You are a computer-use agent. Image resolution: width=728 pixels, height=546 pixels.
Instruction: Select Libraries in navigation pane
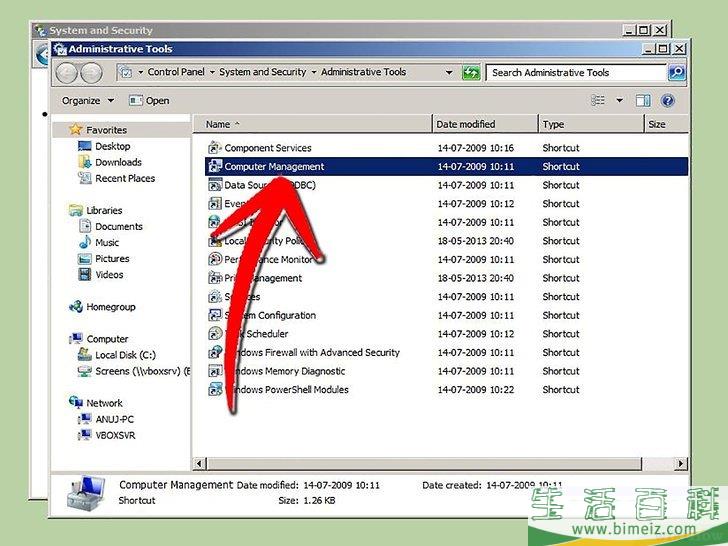[96, 210]
